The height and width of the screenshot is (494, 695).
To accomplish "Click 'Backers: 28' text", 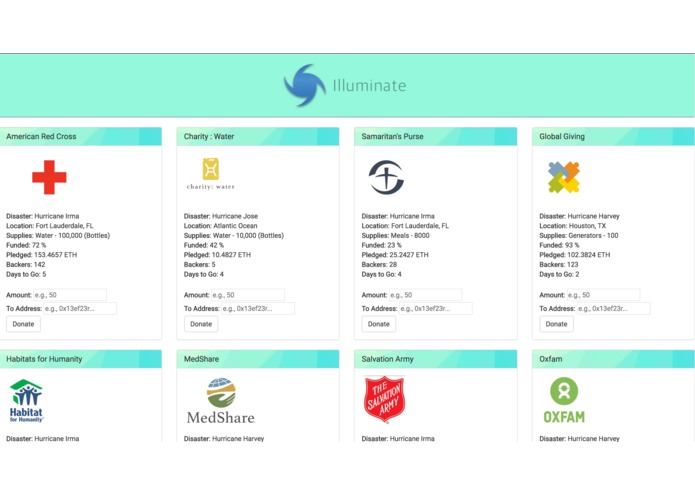I will [379, 265].
